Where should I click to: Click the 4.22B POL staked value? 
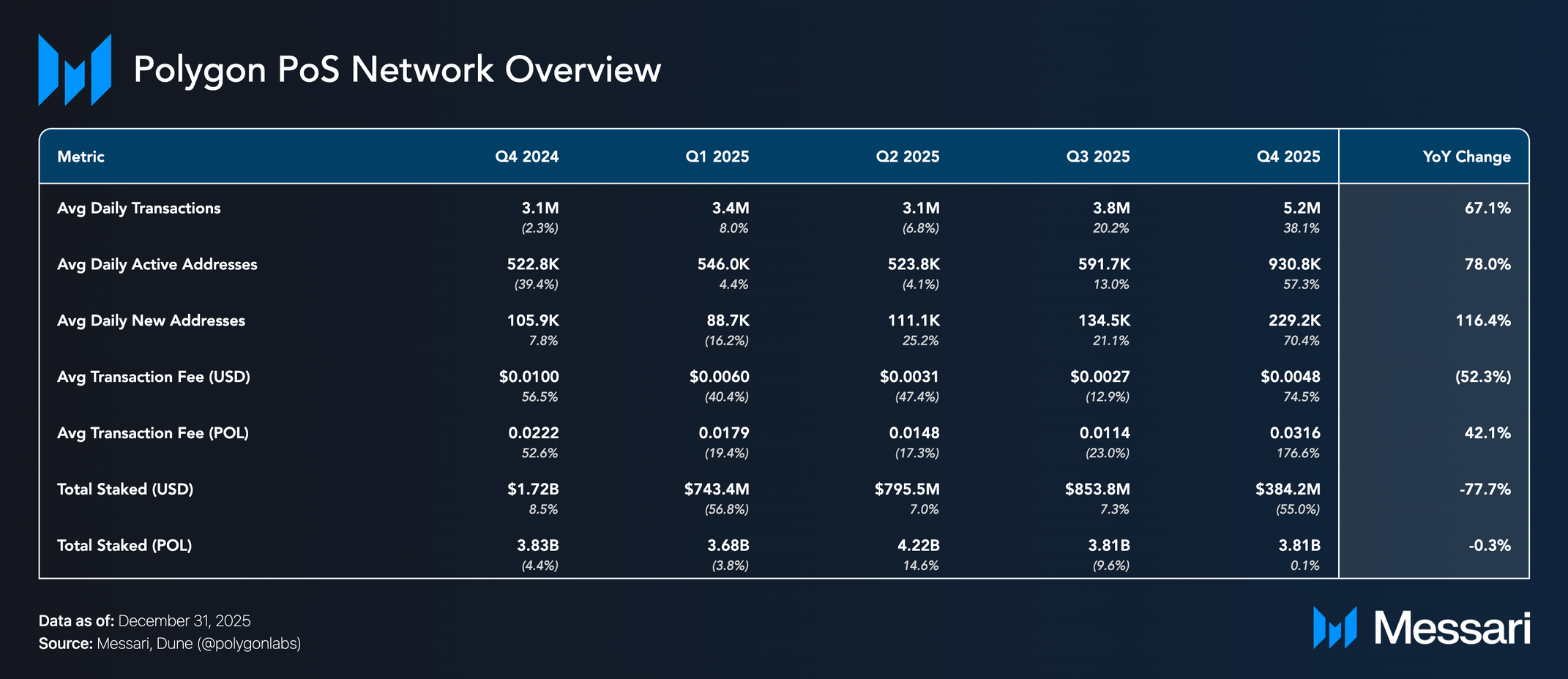(x=919, y=546)
